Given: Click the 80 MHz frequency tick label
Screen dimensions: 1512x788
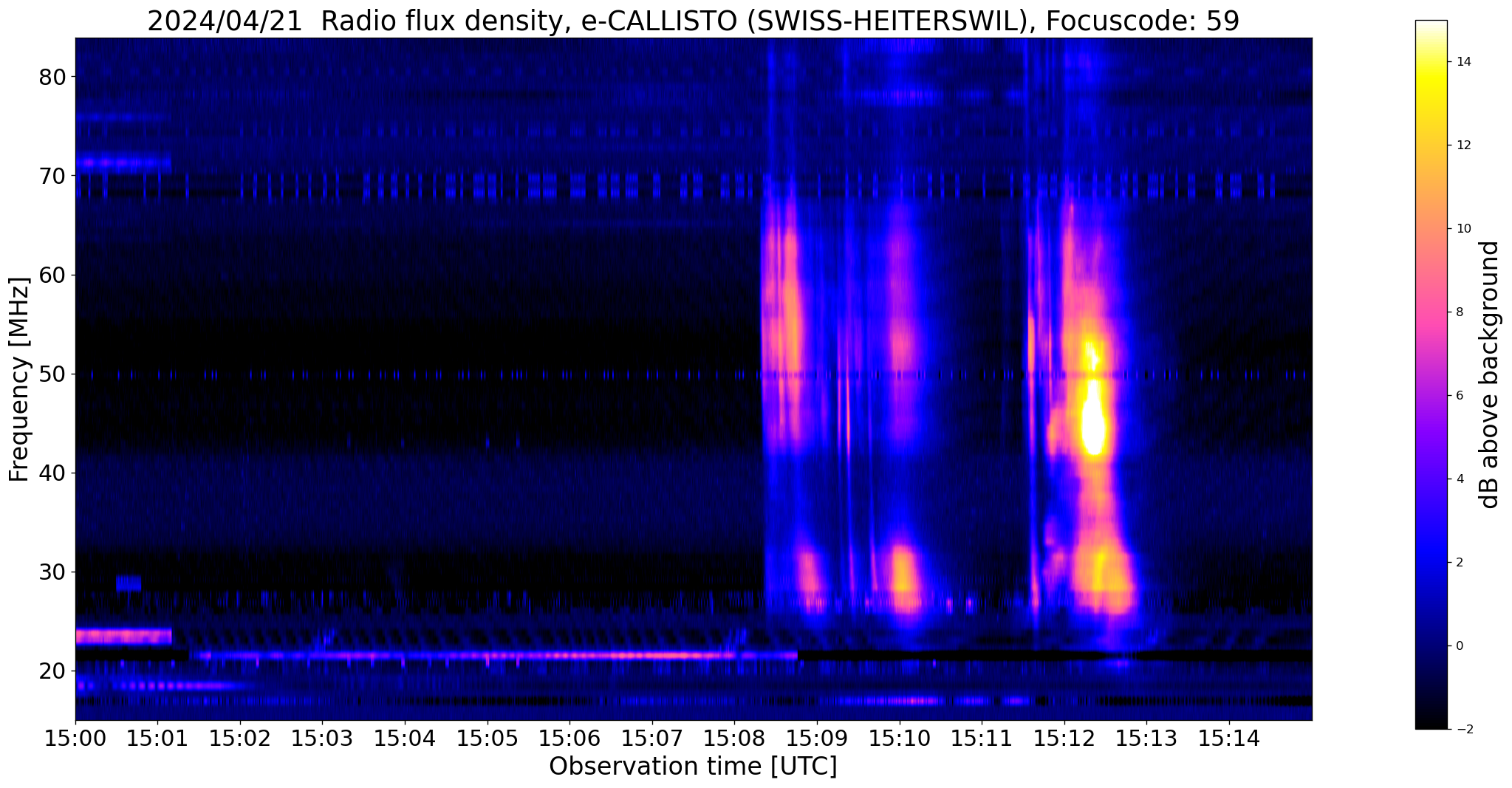Looking at the screenshot, I should tap(51, 77).
